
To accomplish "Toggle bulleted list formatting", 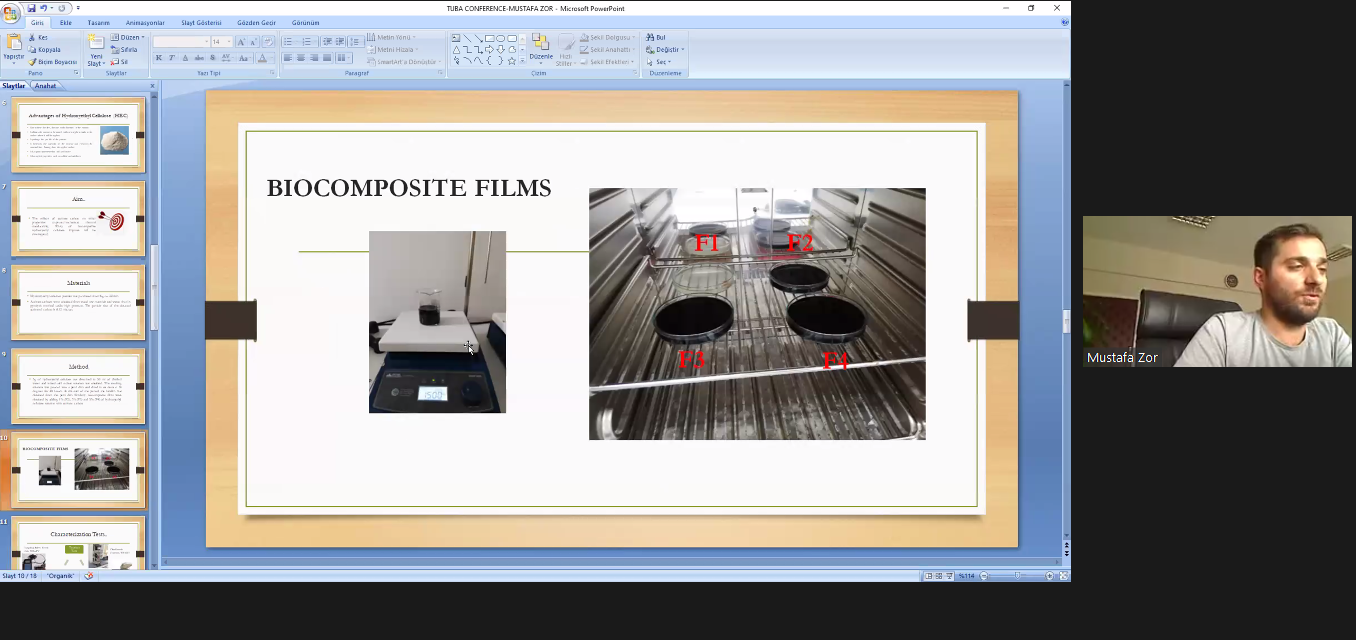I will click(288, 42).
